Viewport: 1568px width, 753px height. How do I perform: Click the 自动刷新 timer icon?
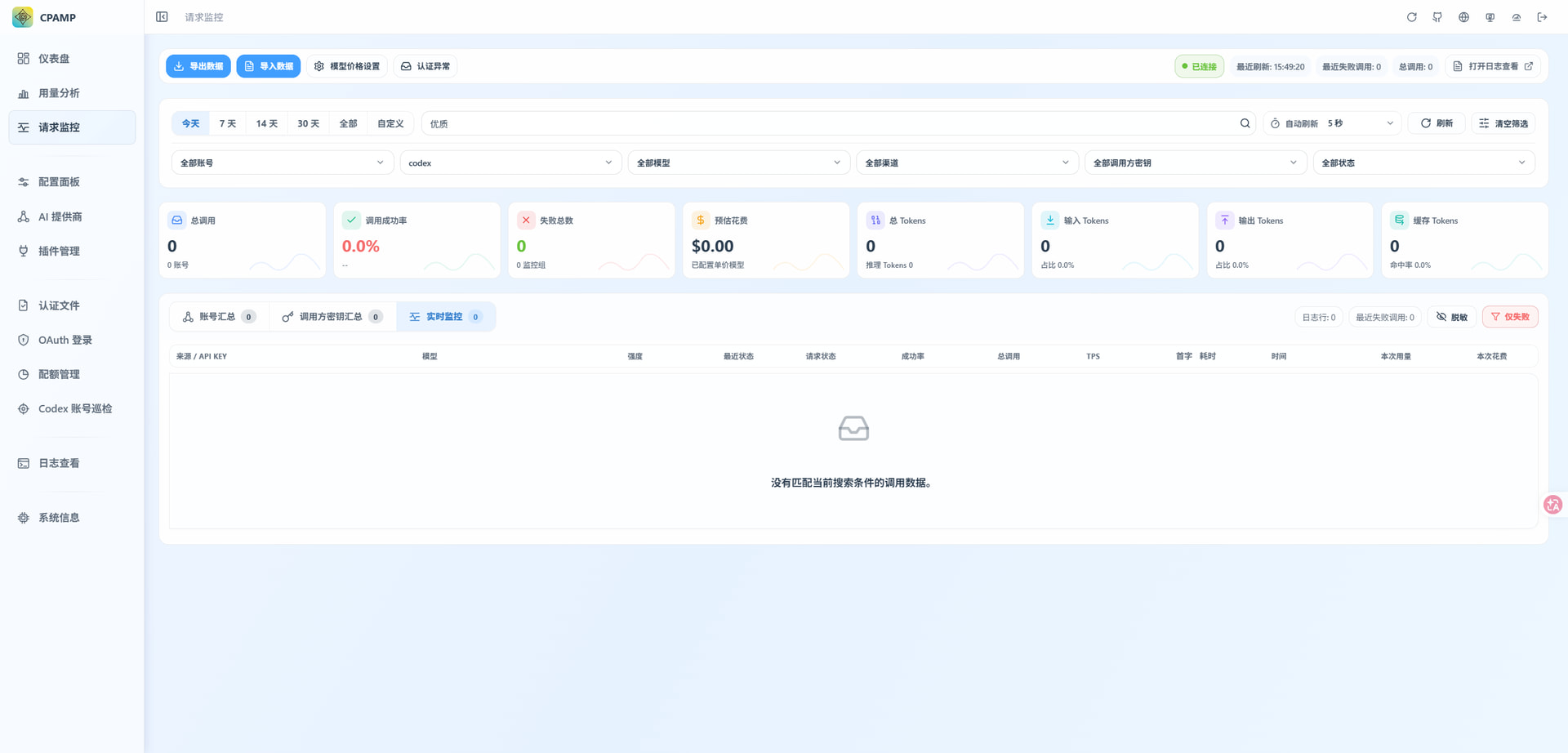point(1275,123)
